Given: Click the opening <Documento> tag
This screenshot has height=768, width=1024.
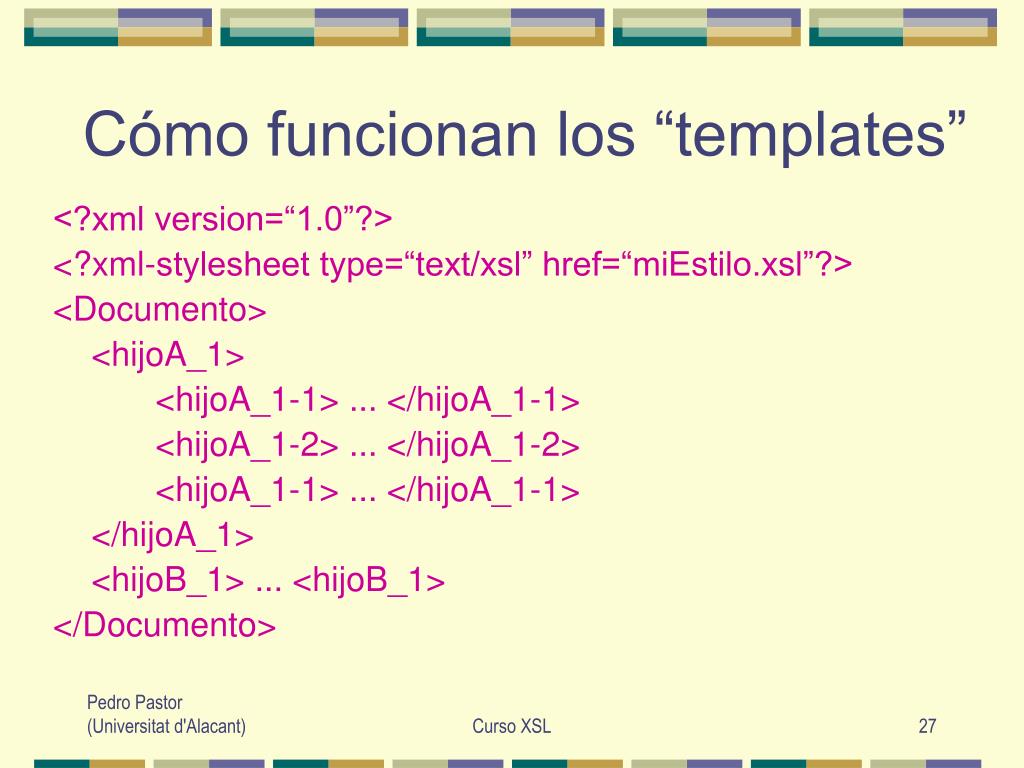Looking at the screenshot, I should coord(160,310).
